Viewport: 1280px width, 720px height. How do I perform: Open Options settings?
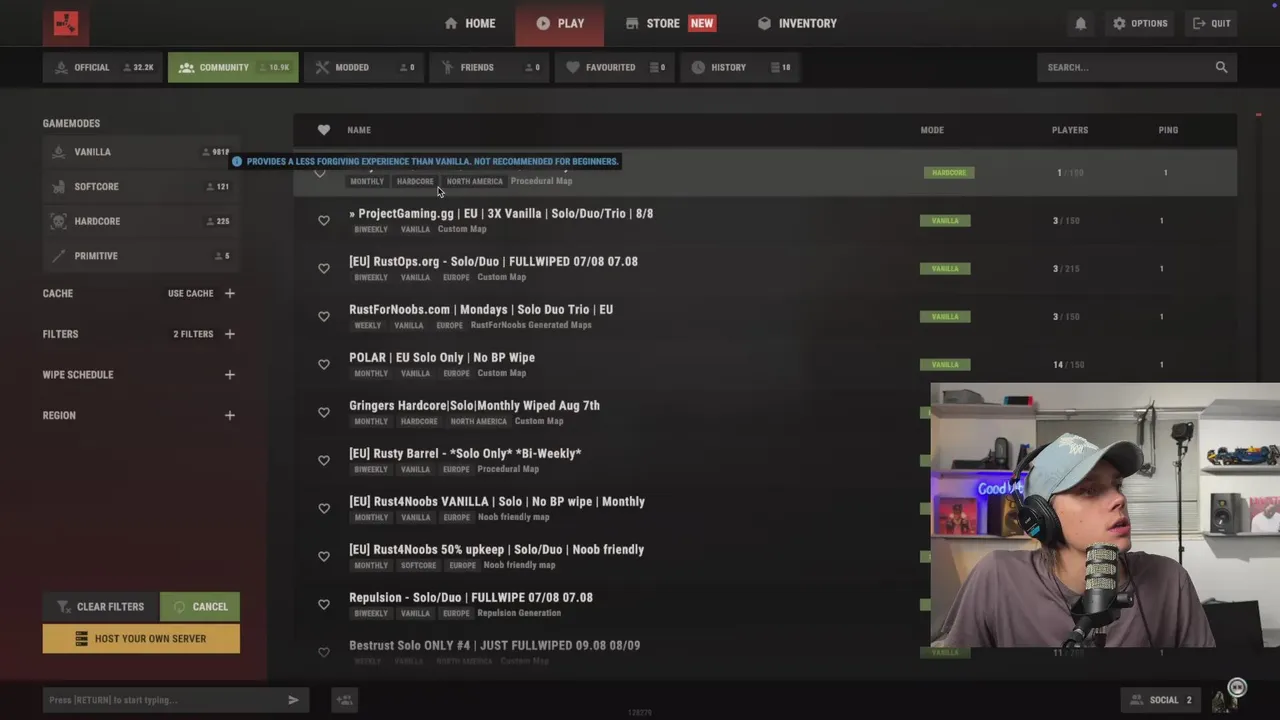(x=1140, y=23)
